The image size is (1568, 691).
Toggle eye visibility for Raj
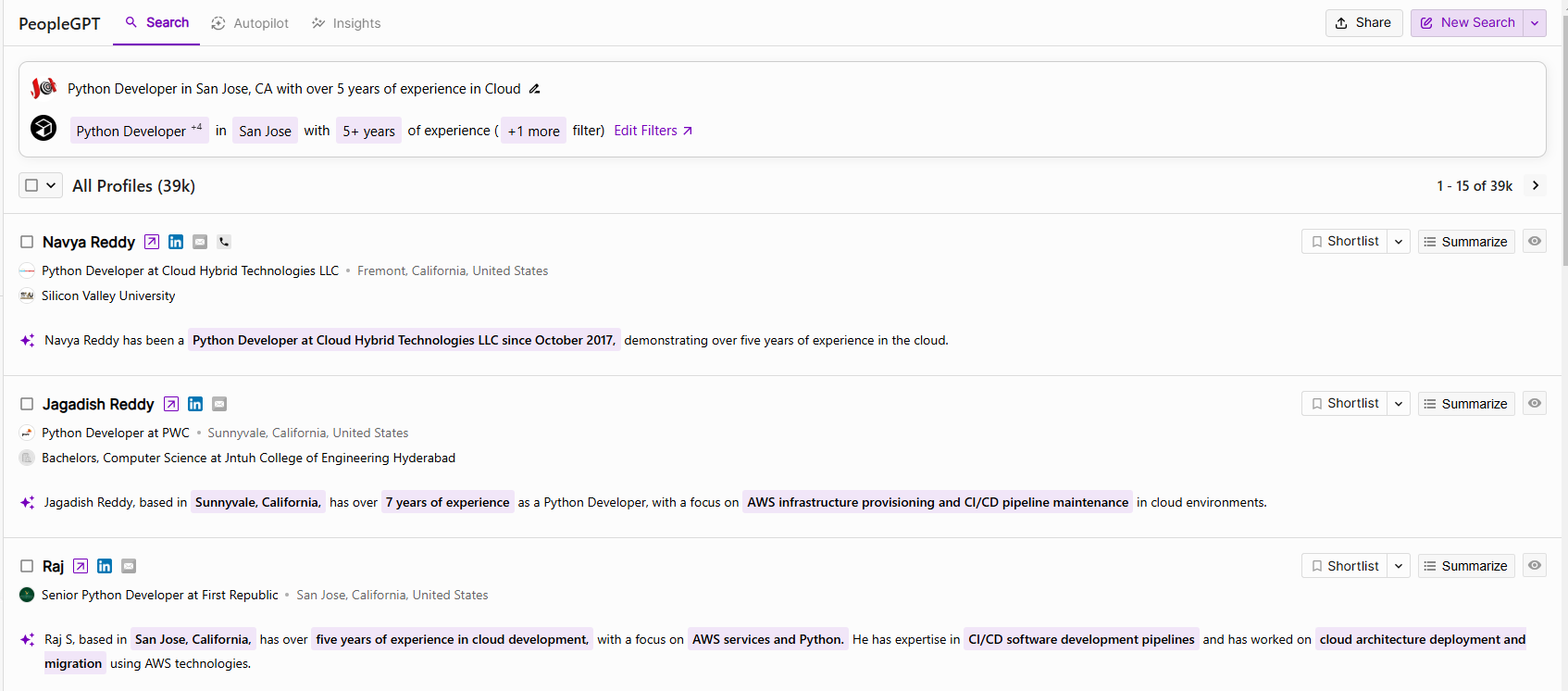pos(1535,565)
